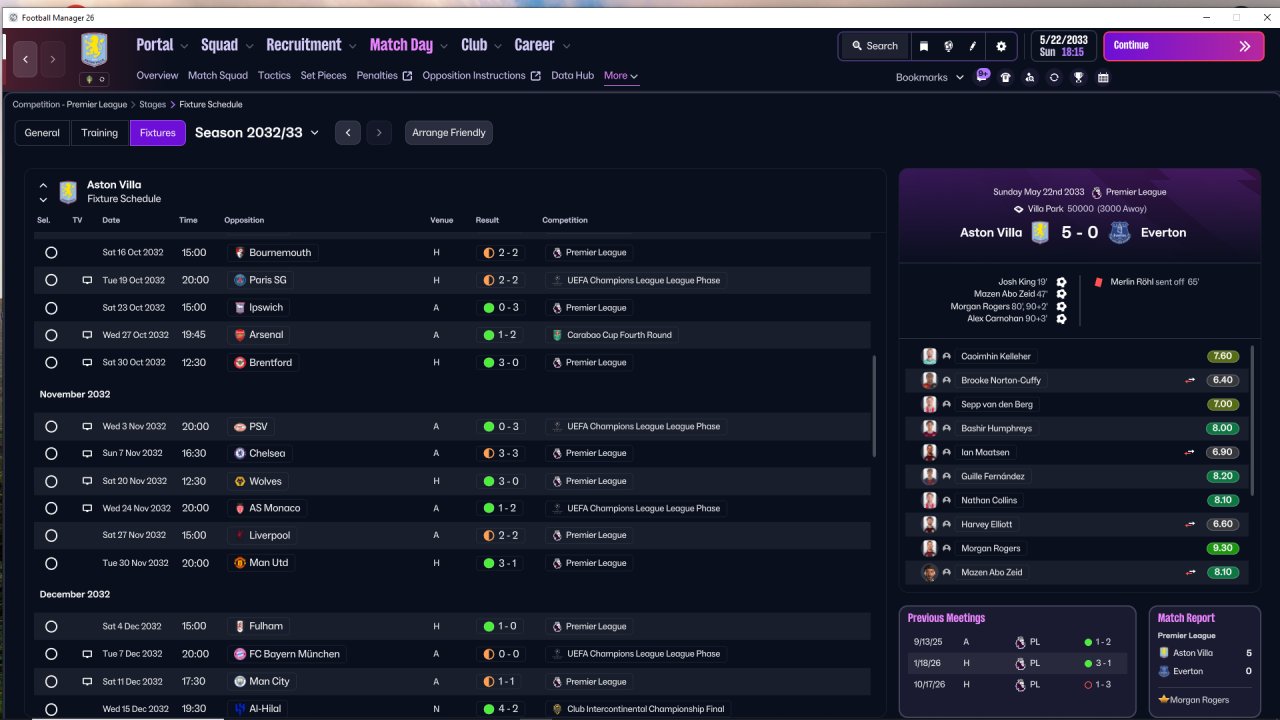Open the calendar shortcut icon
Screen dimensions: 1280x720
pyautogui.click(x=1103, y=77)
